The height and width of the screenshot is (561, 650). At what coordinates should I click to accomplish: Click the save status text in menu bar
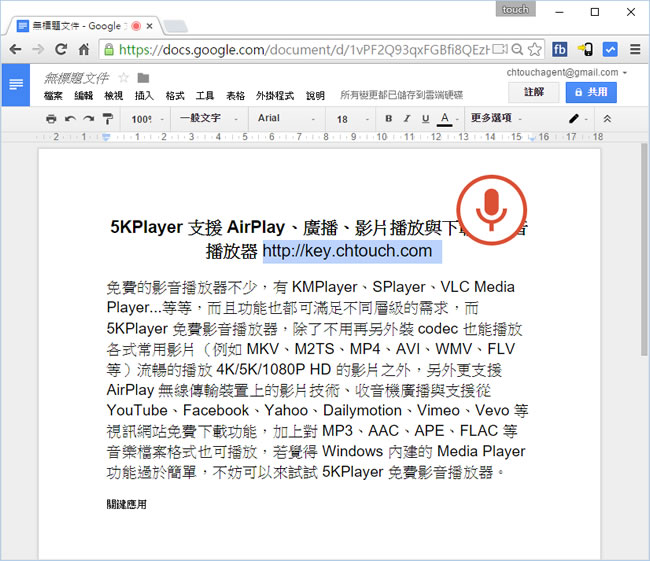(401, 95)
